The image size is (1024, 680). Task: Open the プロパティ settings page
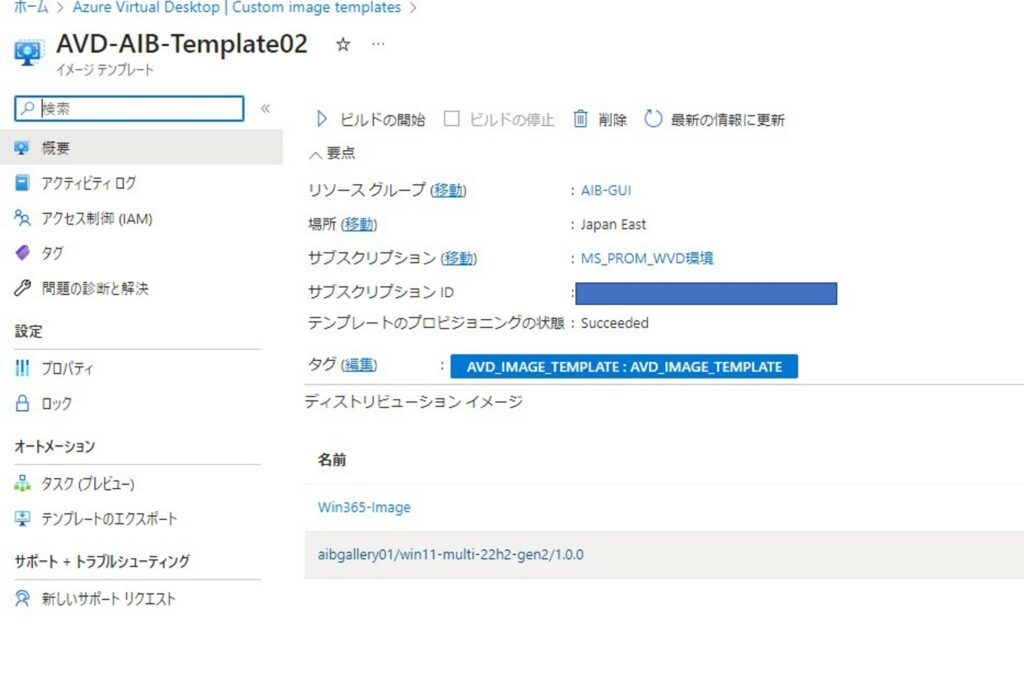[x=67, y=369]
